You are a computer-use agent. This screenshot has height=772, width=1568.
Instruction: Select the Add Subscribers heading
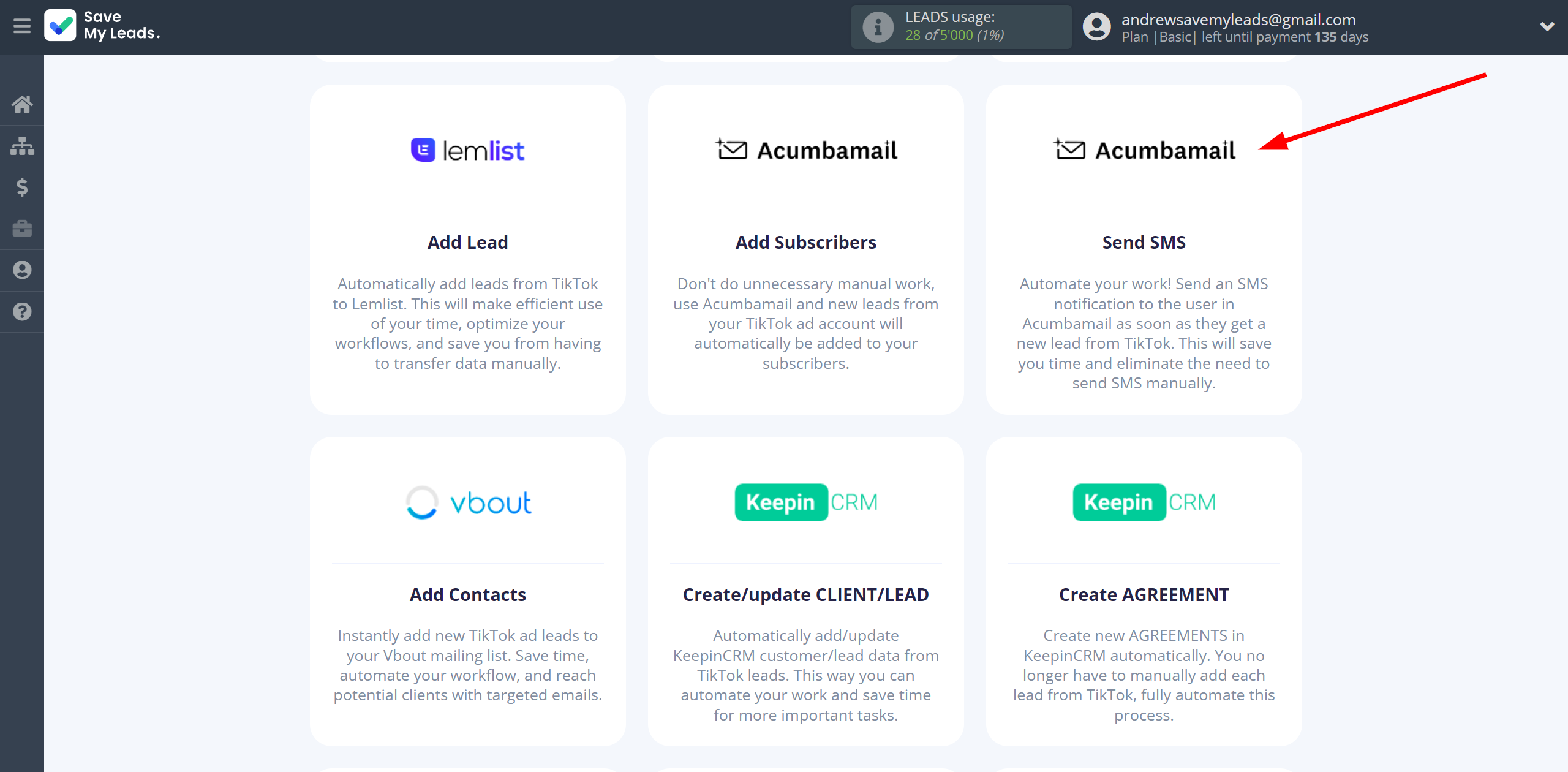(806, 243)
